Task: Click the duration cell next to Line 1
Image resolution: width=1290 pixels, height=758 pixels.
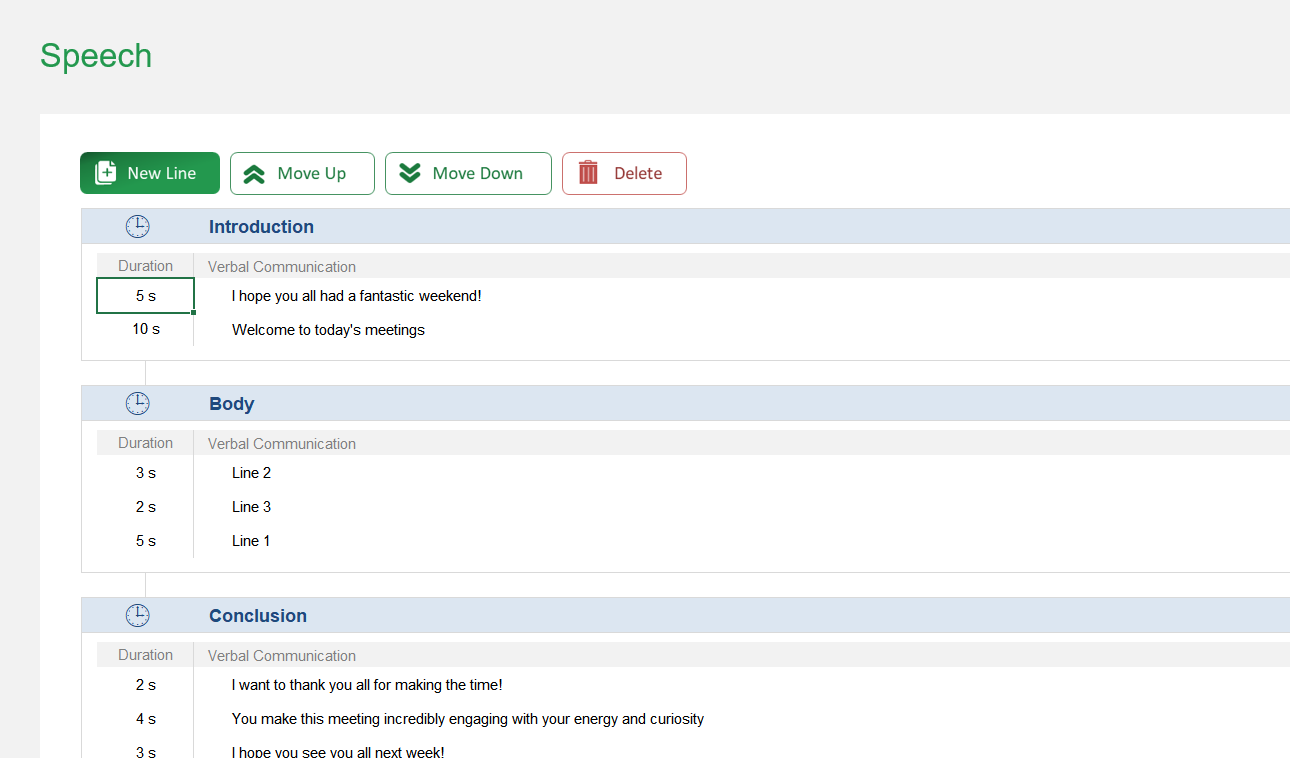Action: click(146, 541)
